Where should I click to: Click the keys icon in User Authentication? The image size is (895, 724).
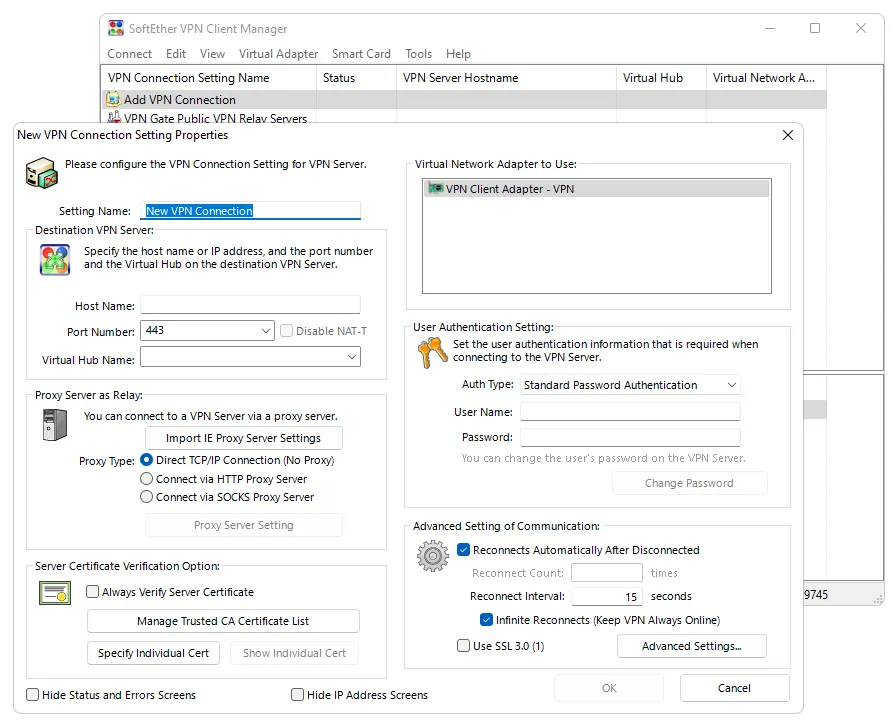click(x=432, y=352)
